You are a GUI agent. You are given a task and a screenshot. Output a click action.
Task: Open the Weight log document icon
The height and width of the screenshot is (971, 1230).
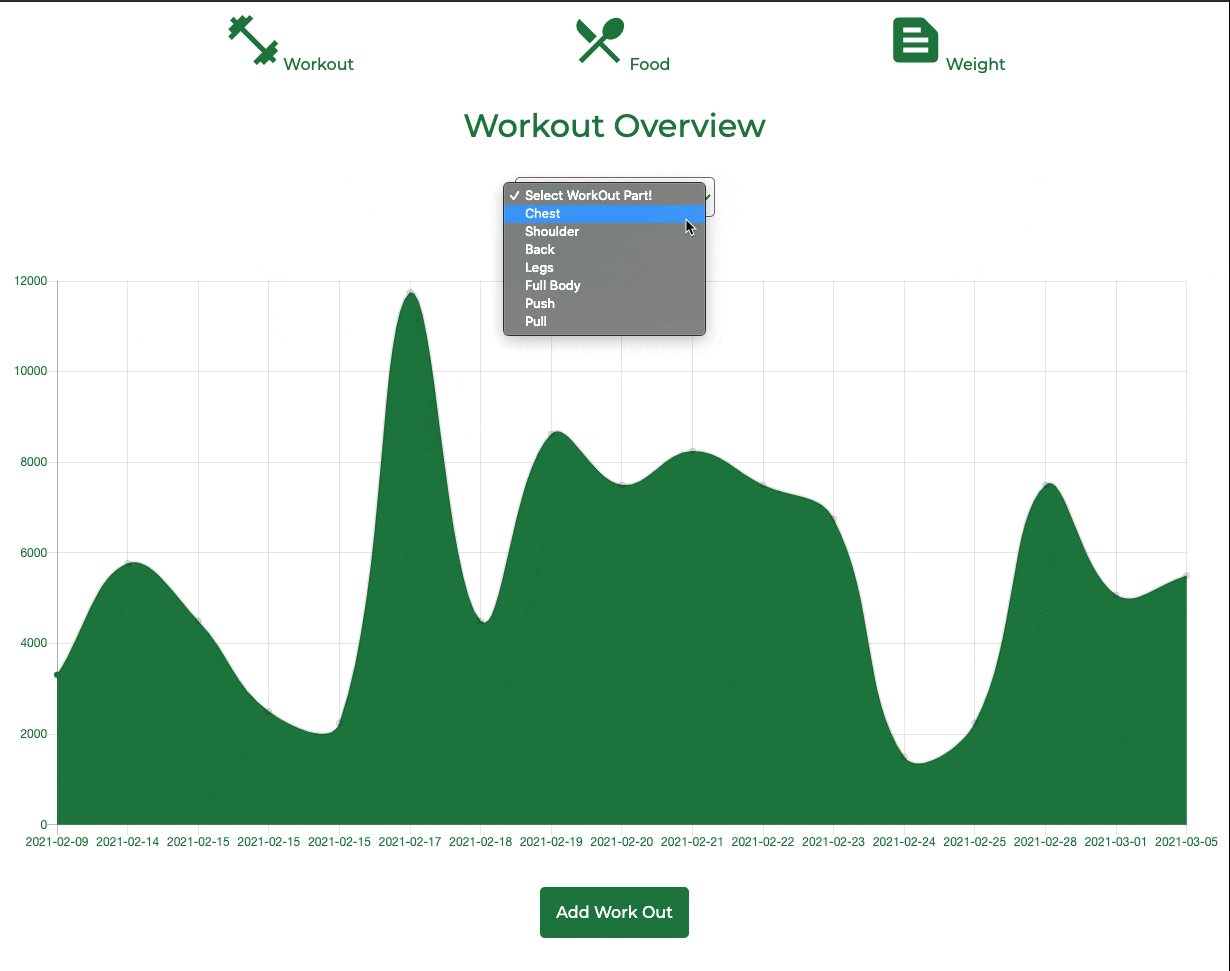click(x=915, y=40)
